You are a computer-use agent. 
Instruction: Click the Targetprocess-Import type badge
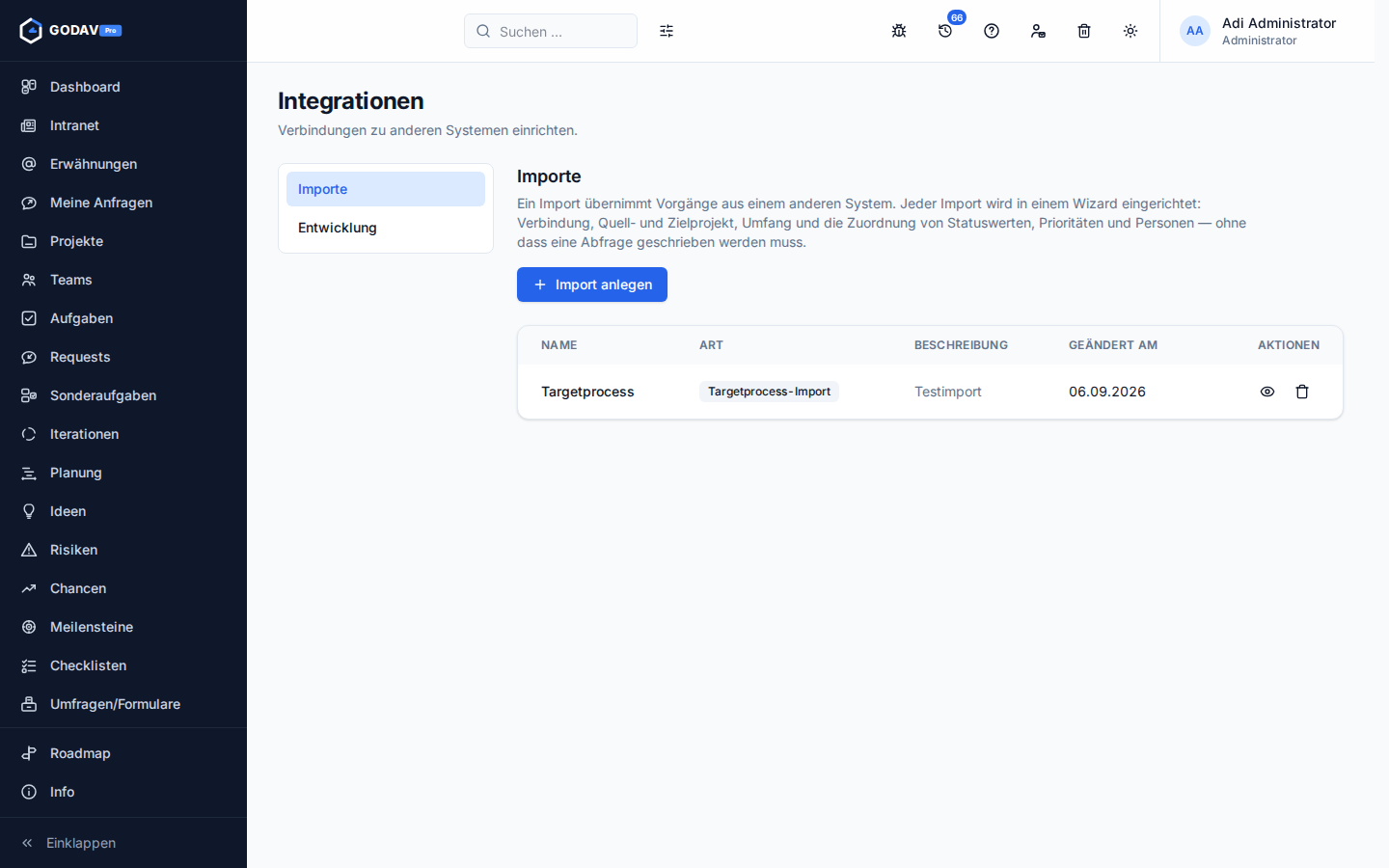tap(769, 392)
